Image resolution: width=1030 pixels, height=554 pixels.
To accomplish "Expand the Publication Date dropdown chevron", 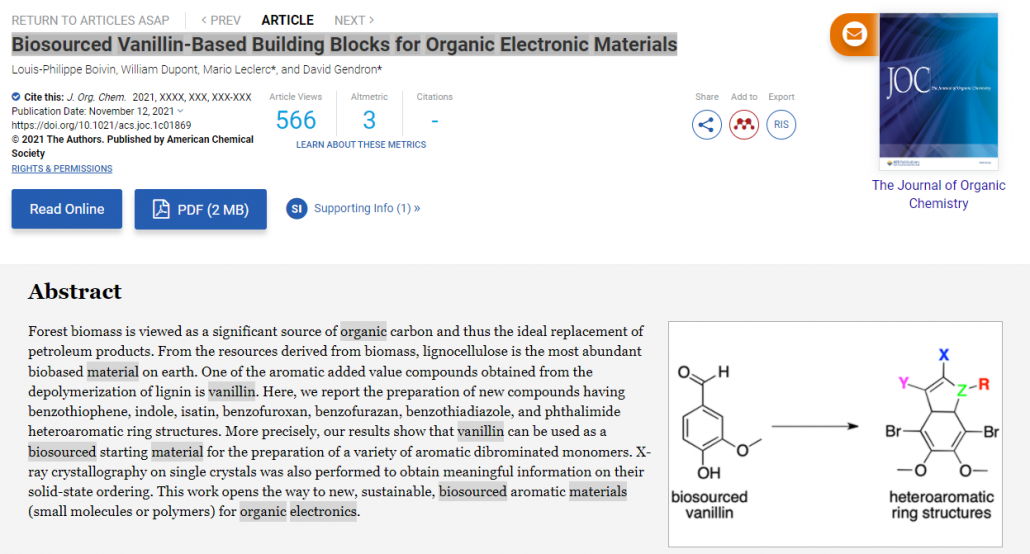I will click(181, 111).
